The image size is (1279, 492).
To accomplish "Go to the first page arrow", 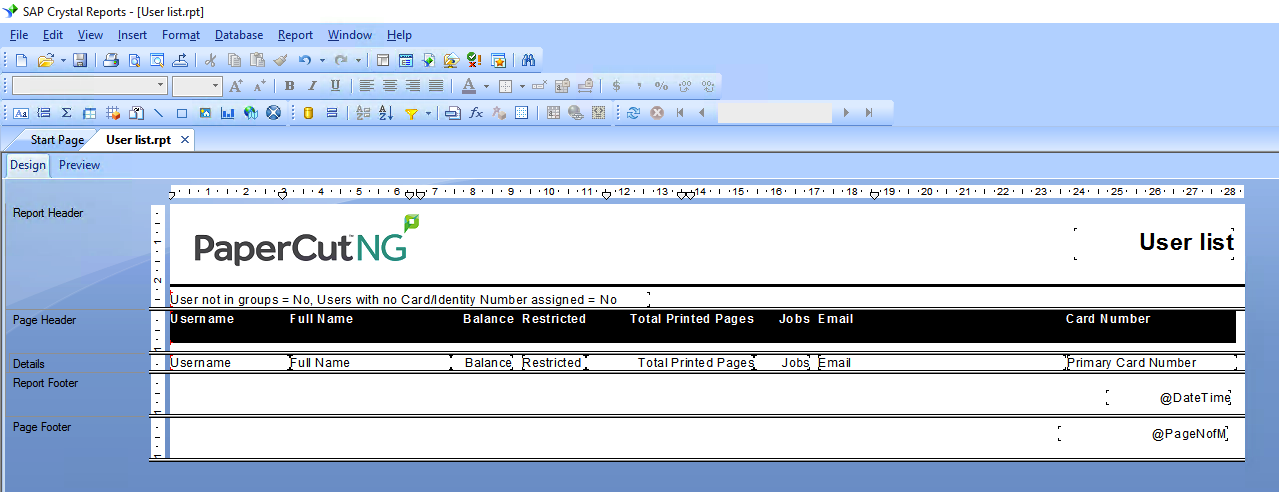I will pyautogui.click(x=680, y=113).
